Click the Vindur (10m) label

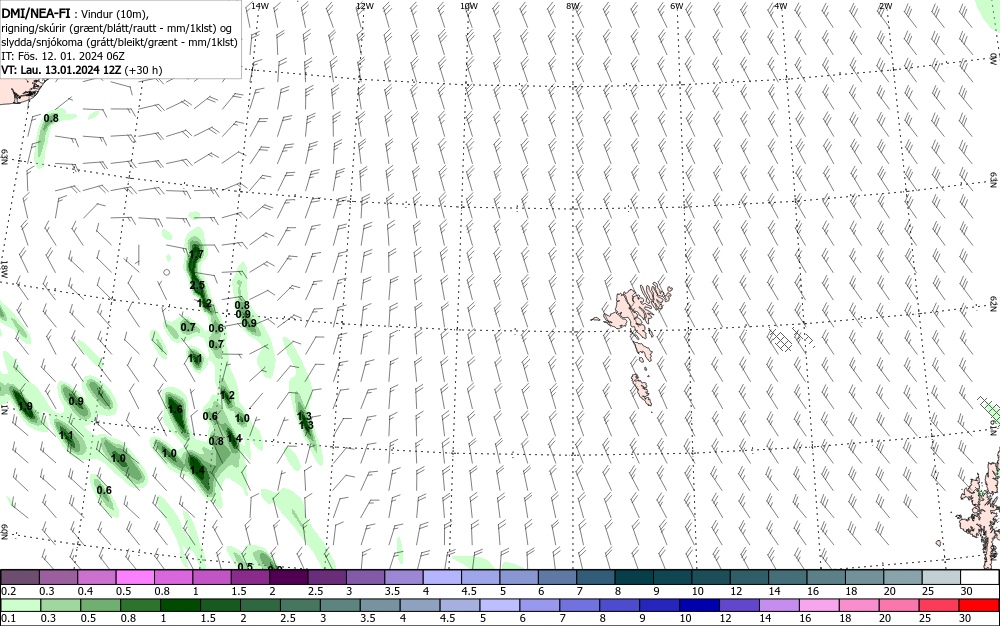click(114, 14)
